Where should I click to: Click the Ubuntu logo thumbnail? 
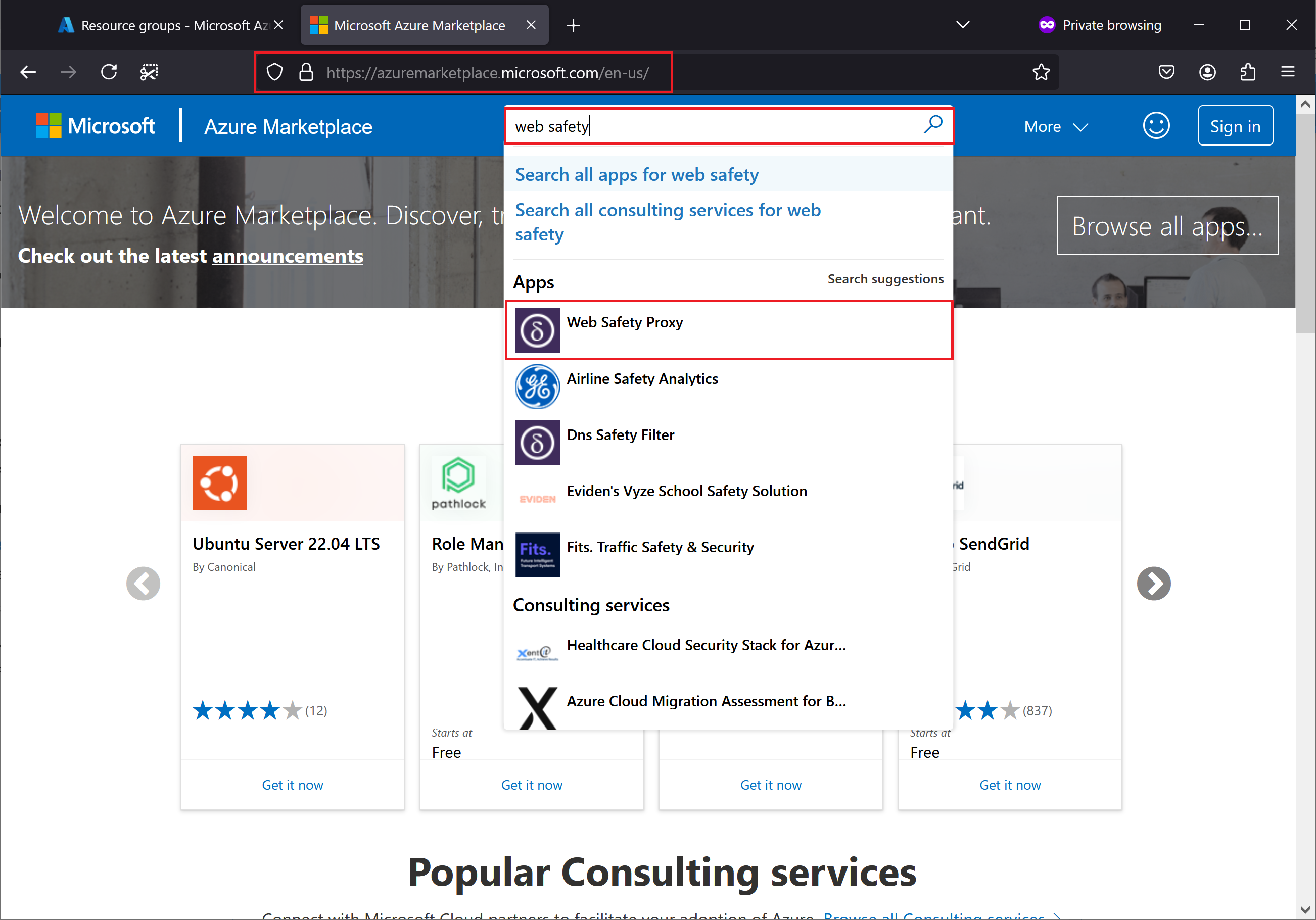pos(219,483)
